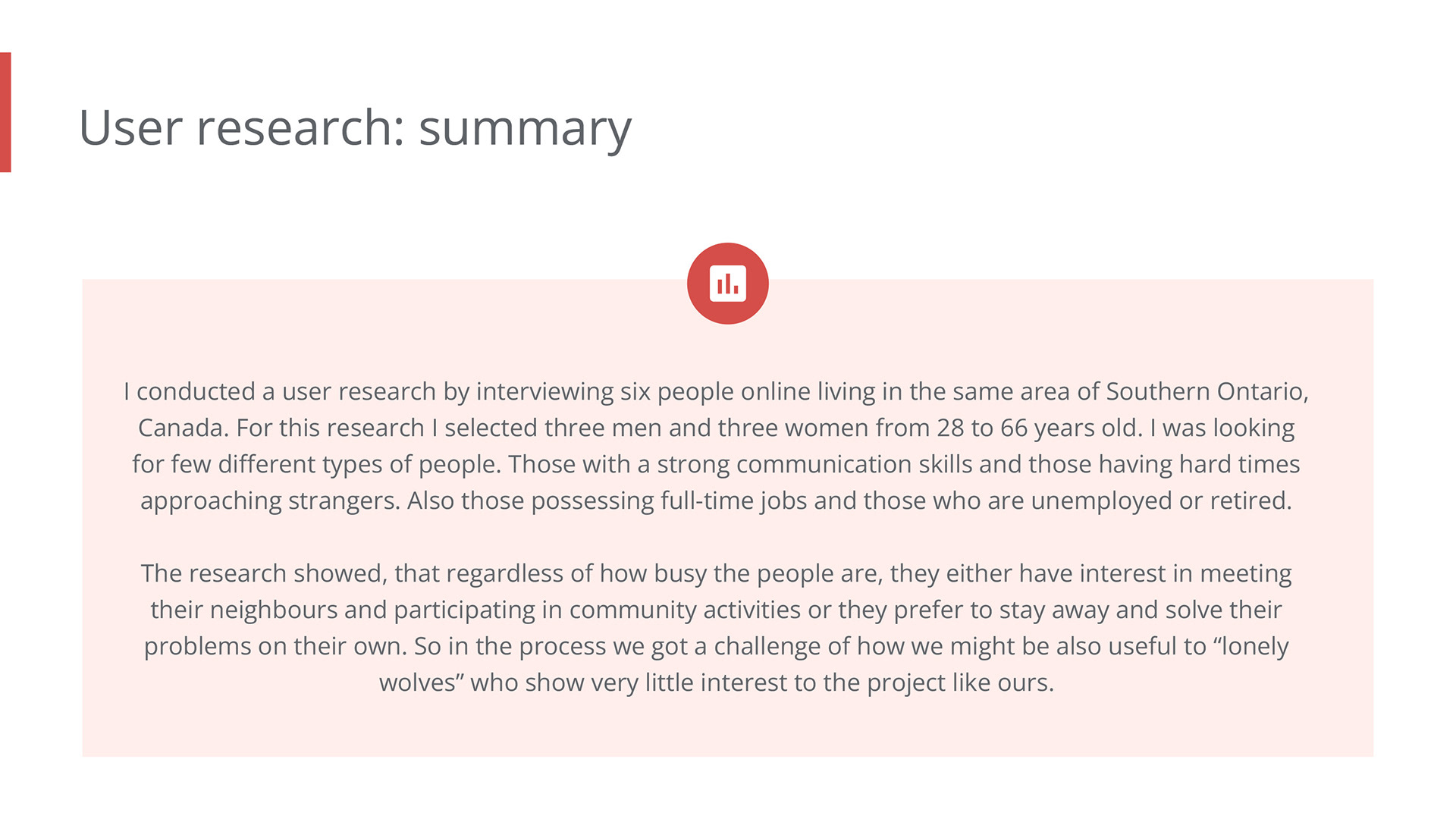Click the second paragraph starting 'The research showed'
The image size is (1456, 819).
pos(716,628)
